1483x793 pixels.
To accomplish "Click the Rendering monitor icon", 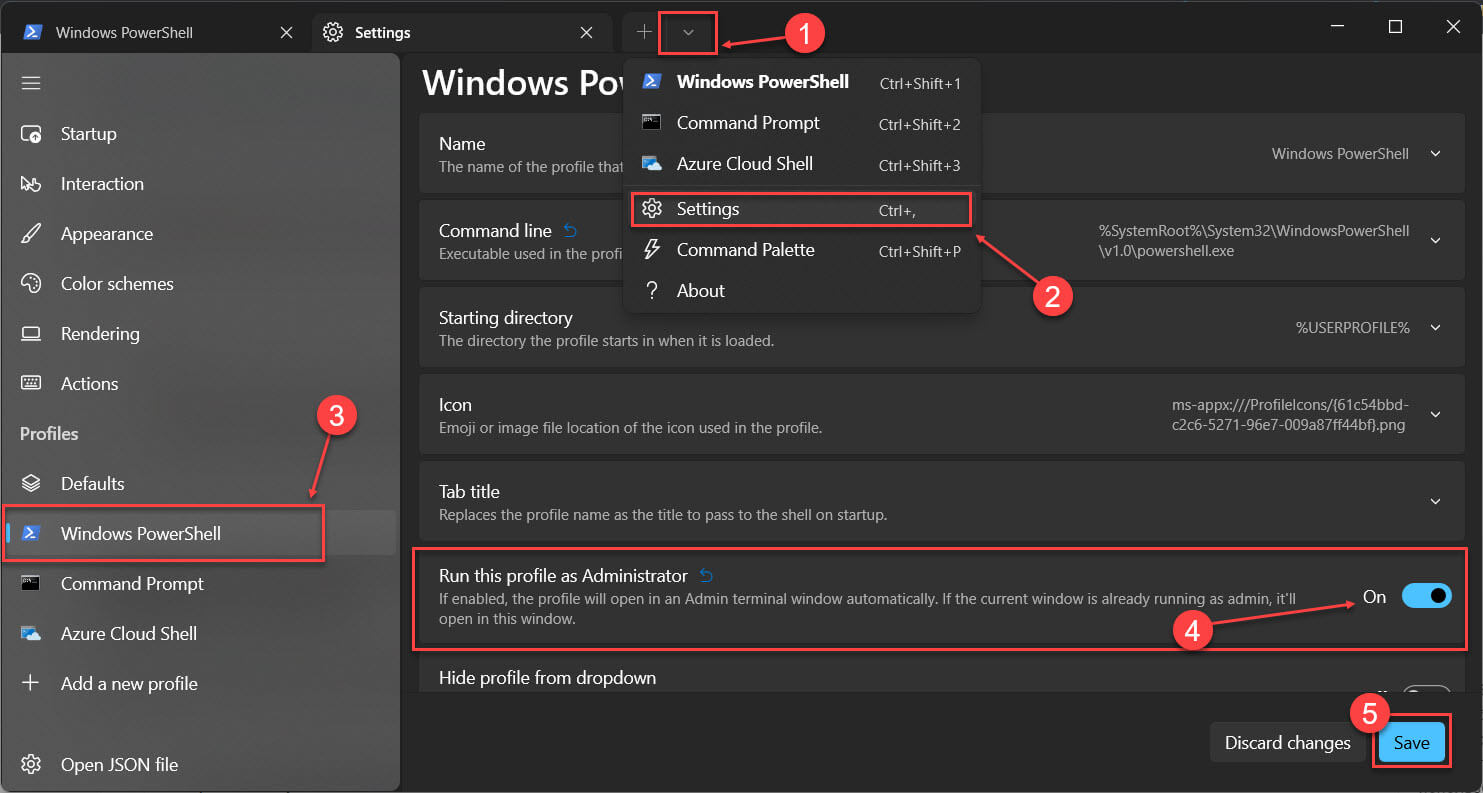I will pos(31,334).
